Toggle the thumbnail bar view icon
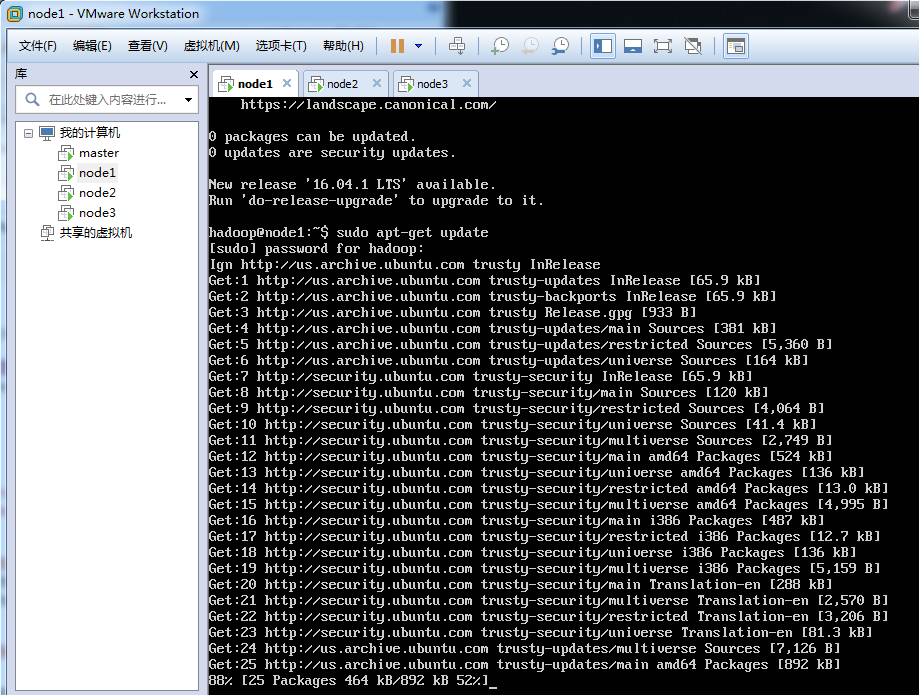Screen dimensions: 919x695 pyautogui.click(x=632, y=46)
